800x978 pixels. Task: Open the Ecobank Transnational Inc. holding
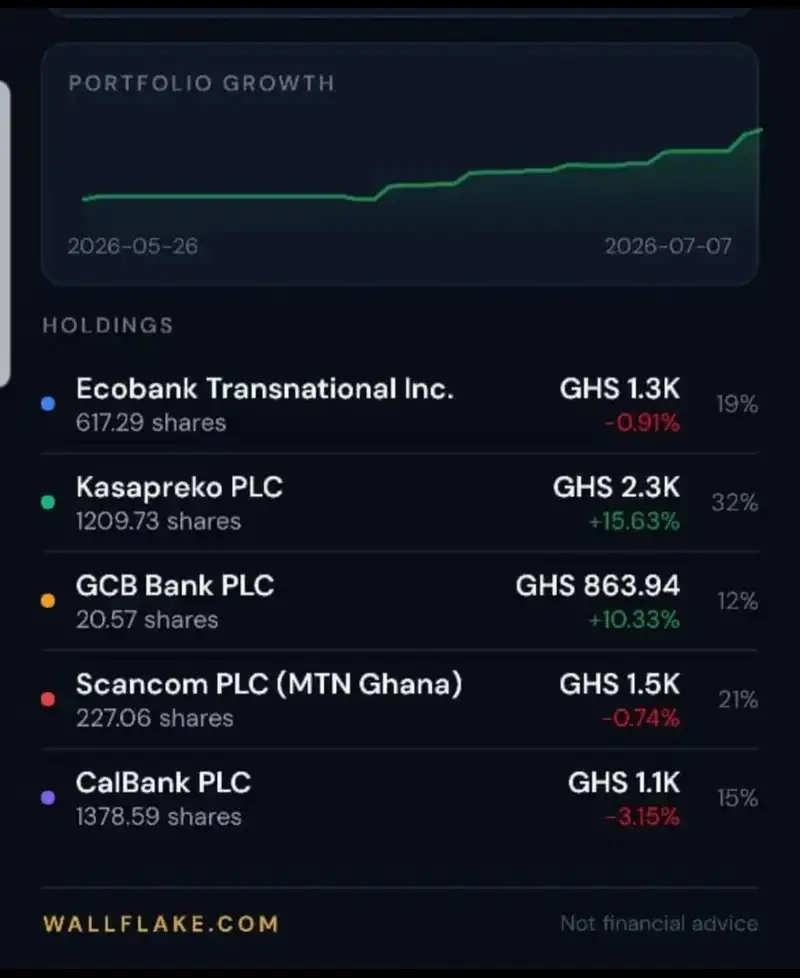(400, 404)
